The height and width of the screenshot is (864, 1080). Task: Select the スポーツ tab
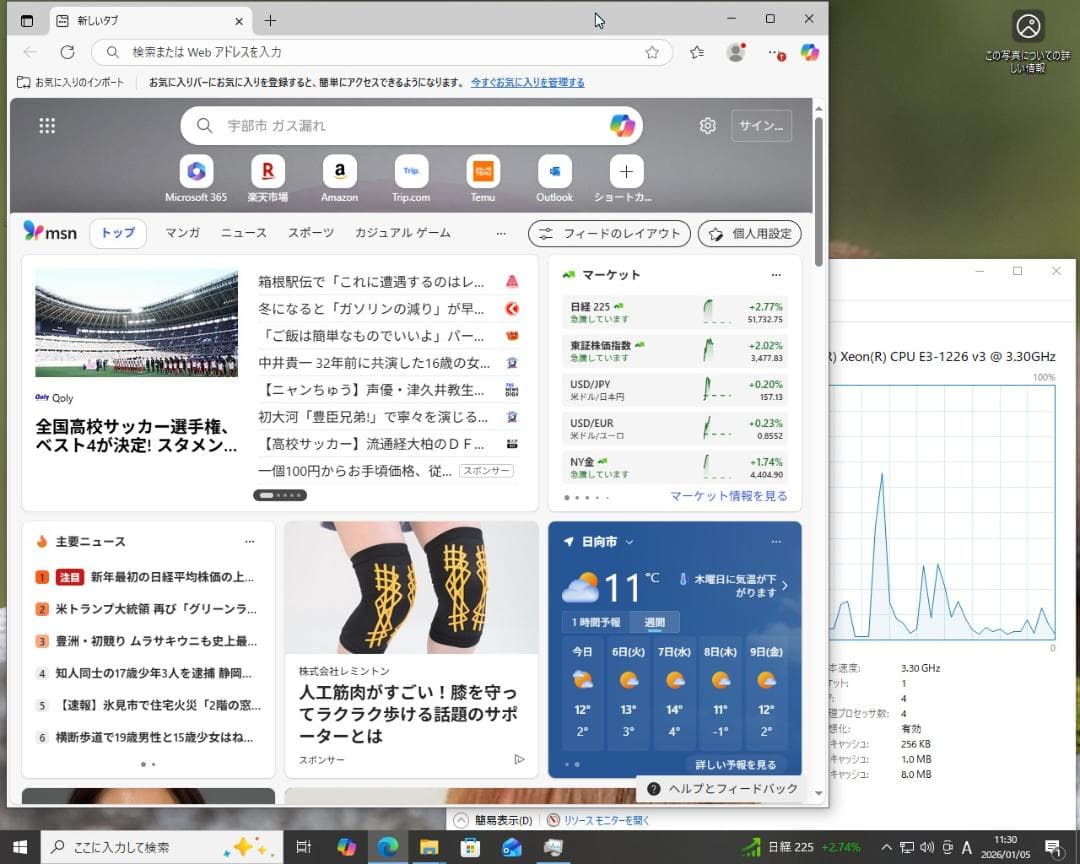click(311, 232)
